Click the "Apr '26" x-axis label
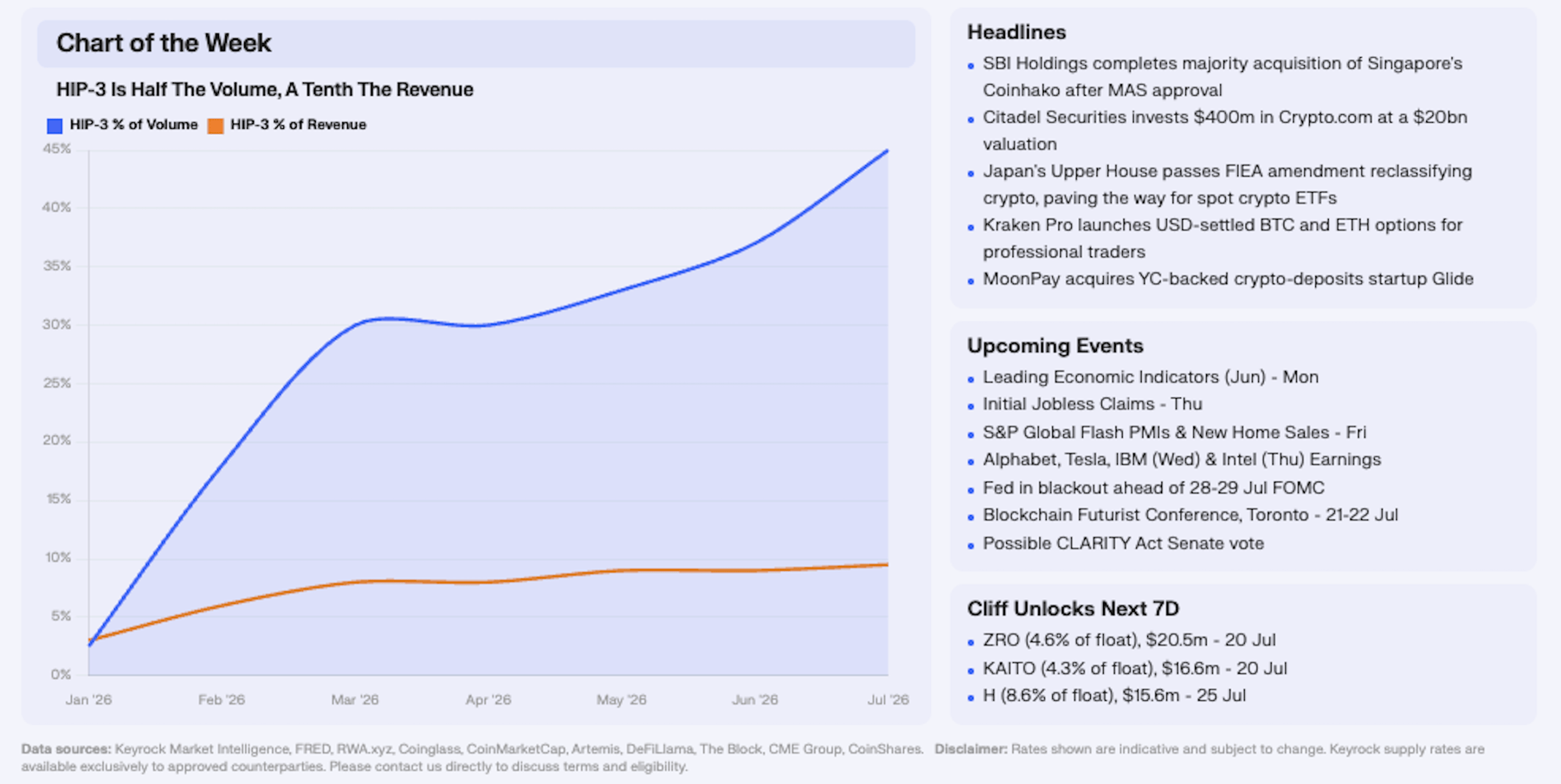 [x=488, y=700]
